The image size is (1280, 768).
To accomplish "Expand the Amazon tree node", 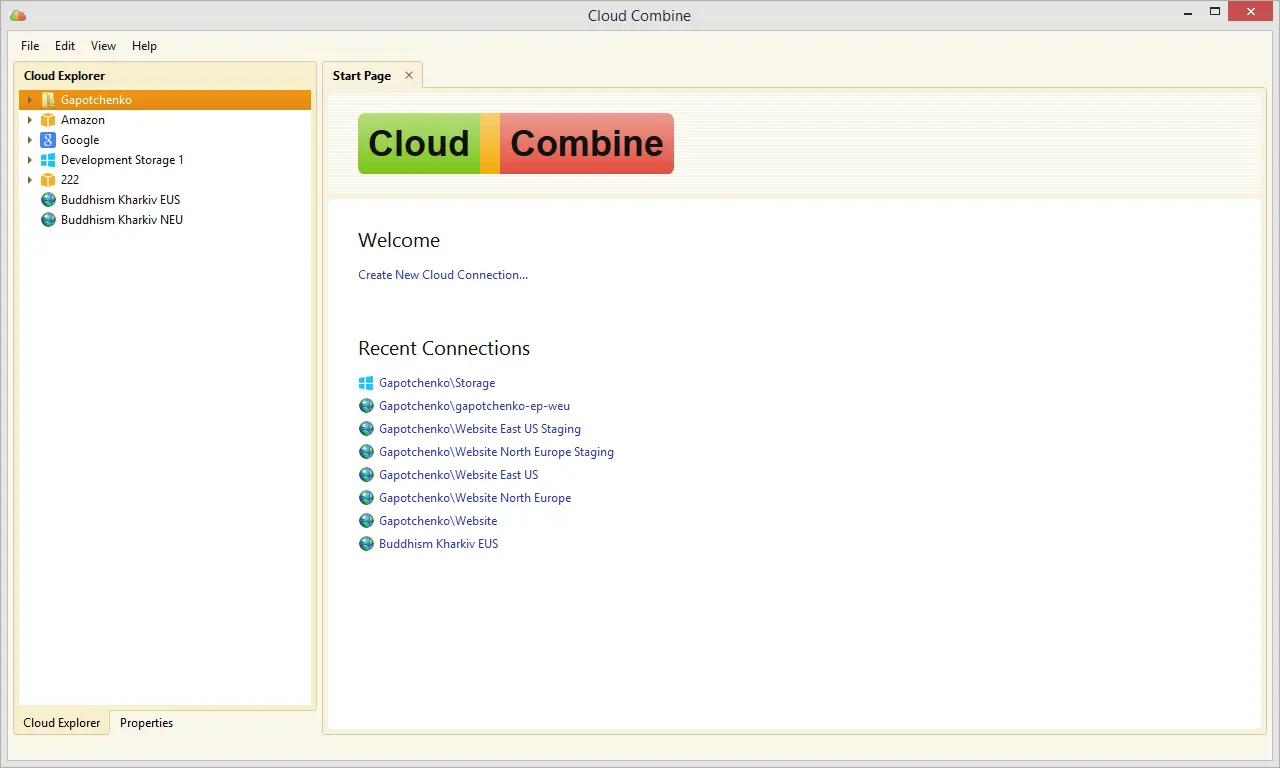I will (30, 120).
